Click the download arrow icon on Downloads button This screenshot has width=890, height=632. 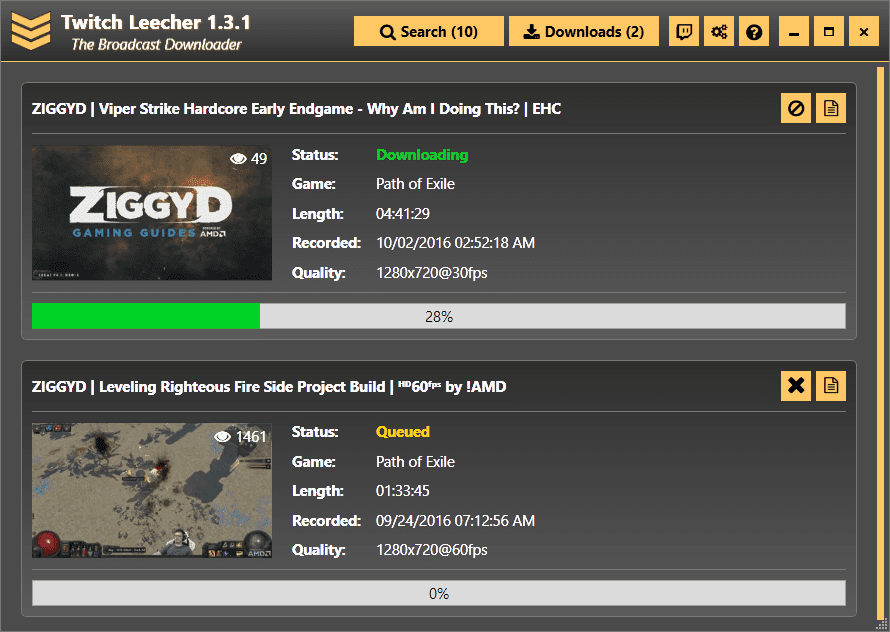pyautogui.click(x=530, y=31)
